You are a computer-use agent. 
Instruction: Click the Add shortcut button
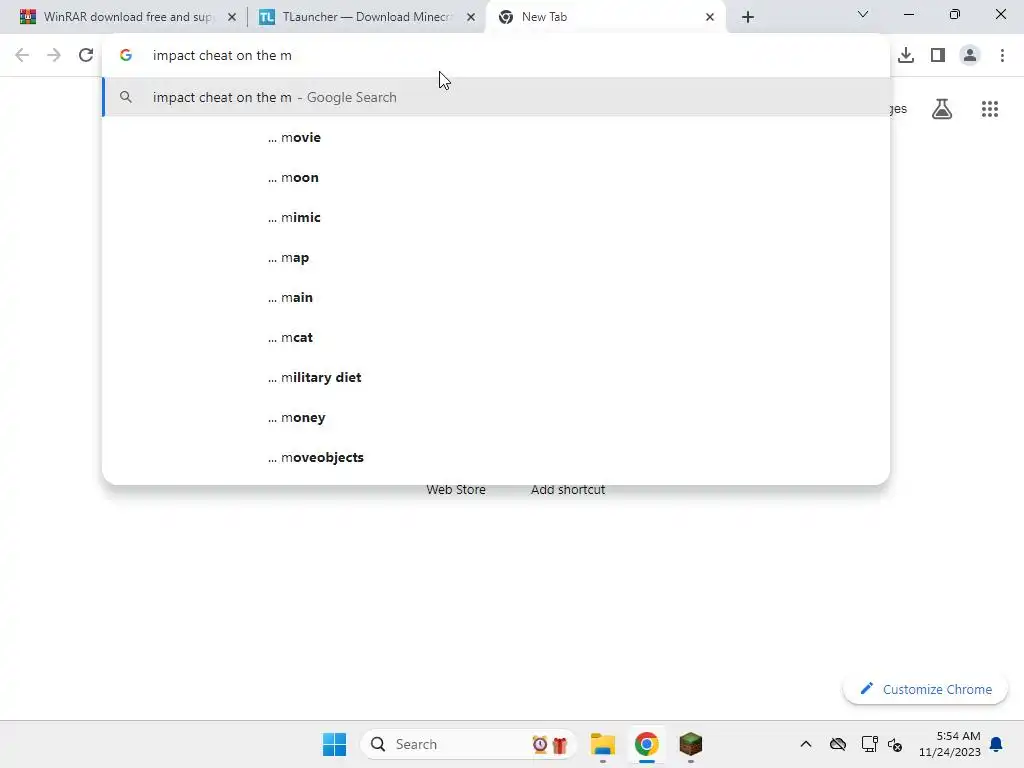(x=568, y=490)
